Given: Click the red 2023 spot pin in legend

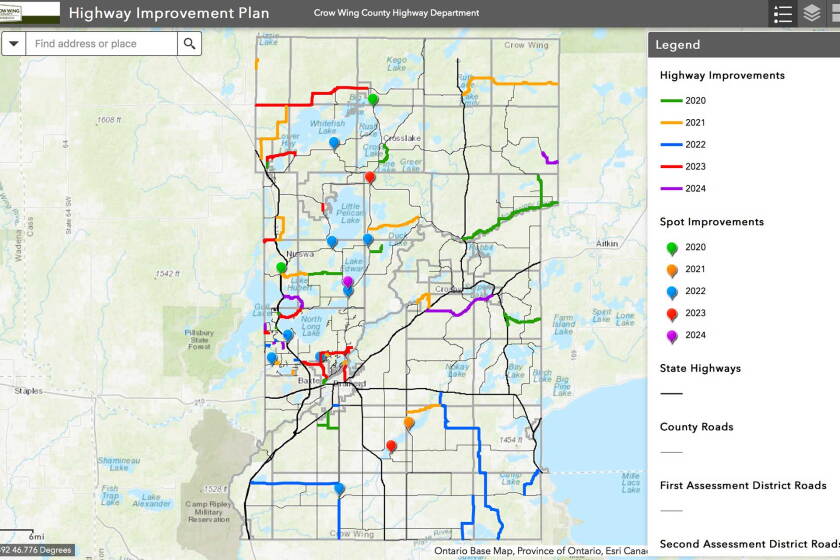Looking at the screenshot, I should click(672, 314).
